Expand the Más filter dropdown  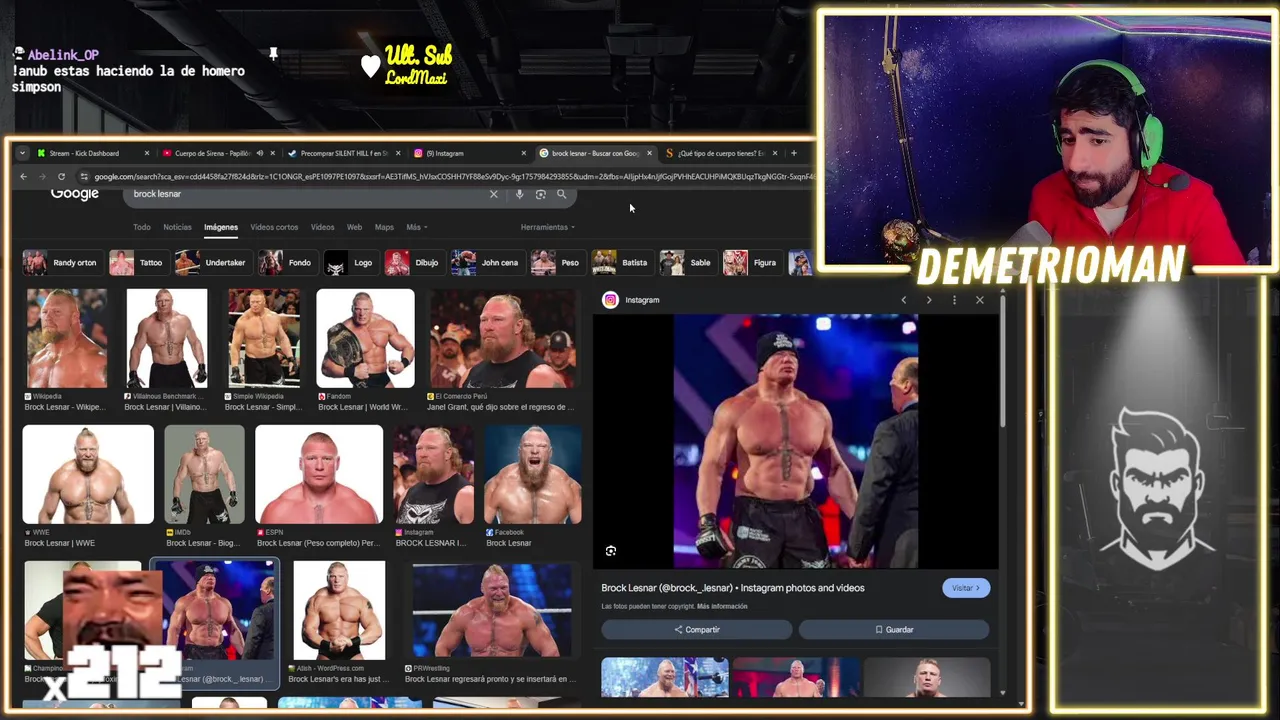tap(416, 227)
